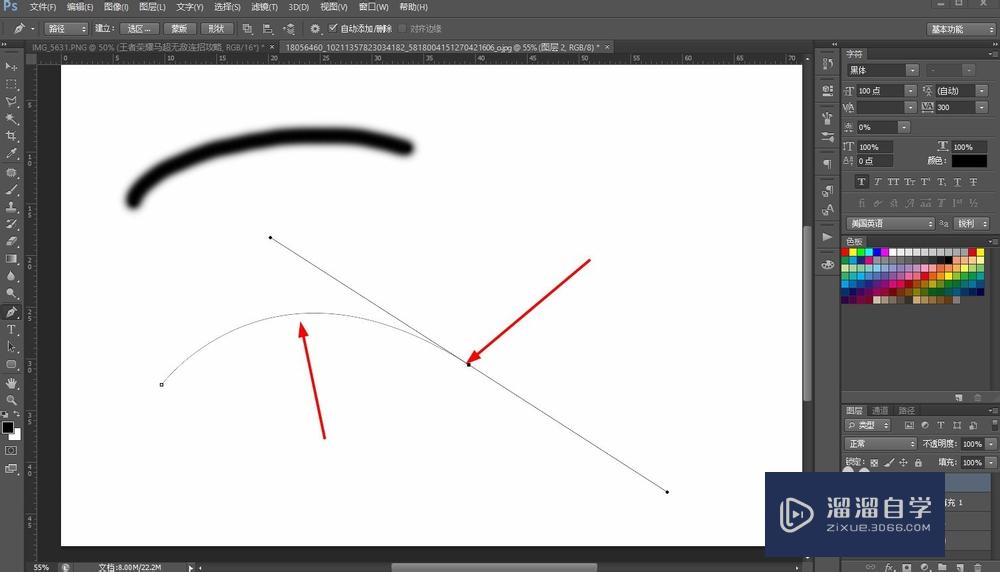Select the Brush tool

pyautogui.click(x=11, y=189)
